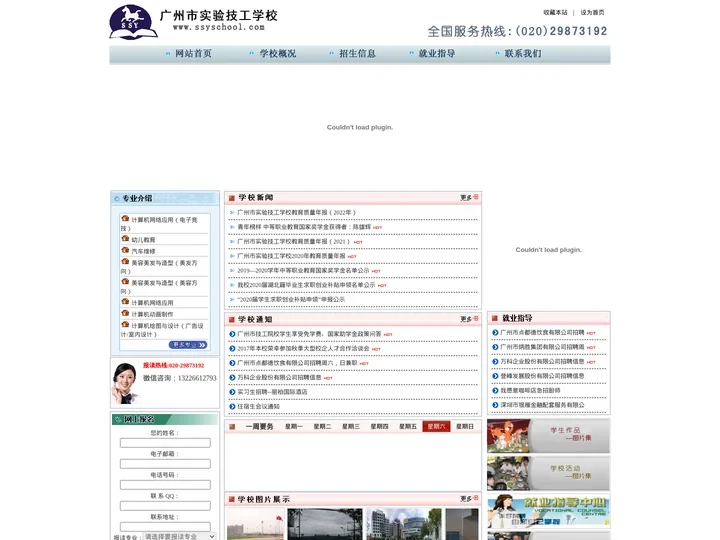This screenshot has width=720, height=540.
Task: Click blue circle icon before 万科企业股份 notice in 学校通知
Action: (x=232, y=377)
